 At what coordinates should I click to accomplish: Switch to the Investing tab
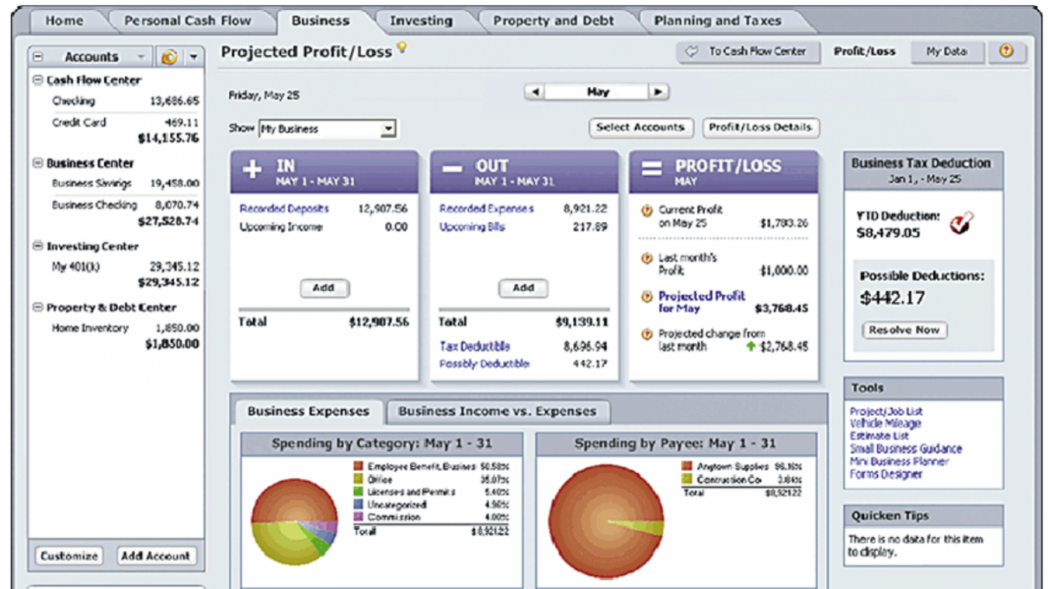(x=420, y=20)
